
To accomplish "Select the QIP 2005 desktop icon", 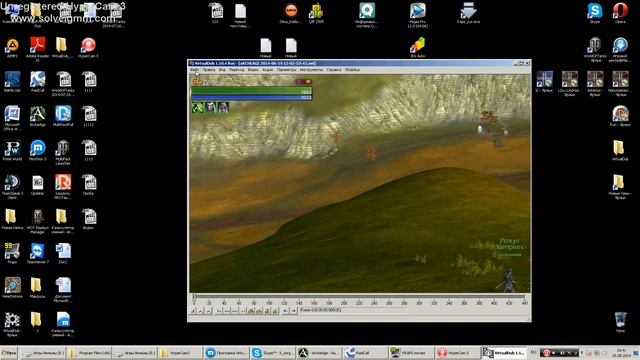I will coord(316,13).
